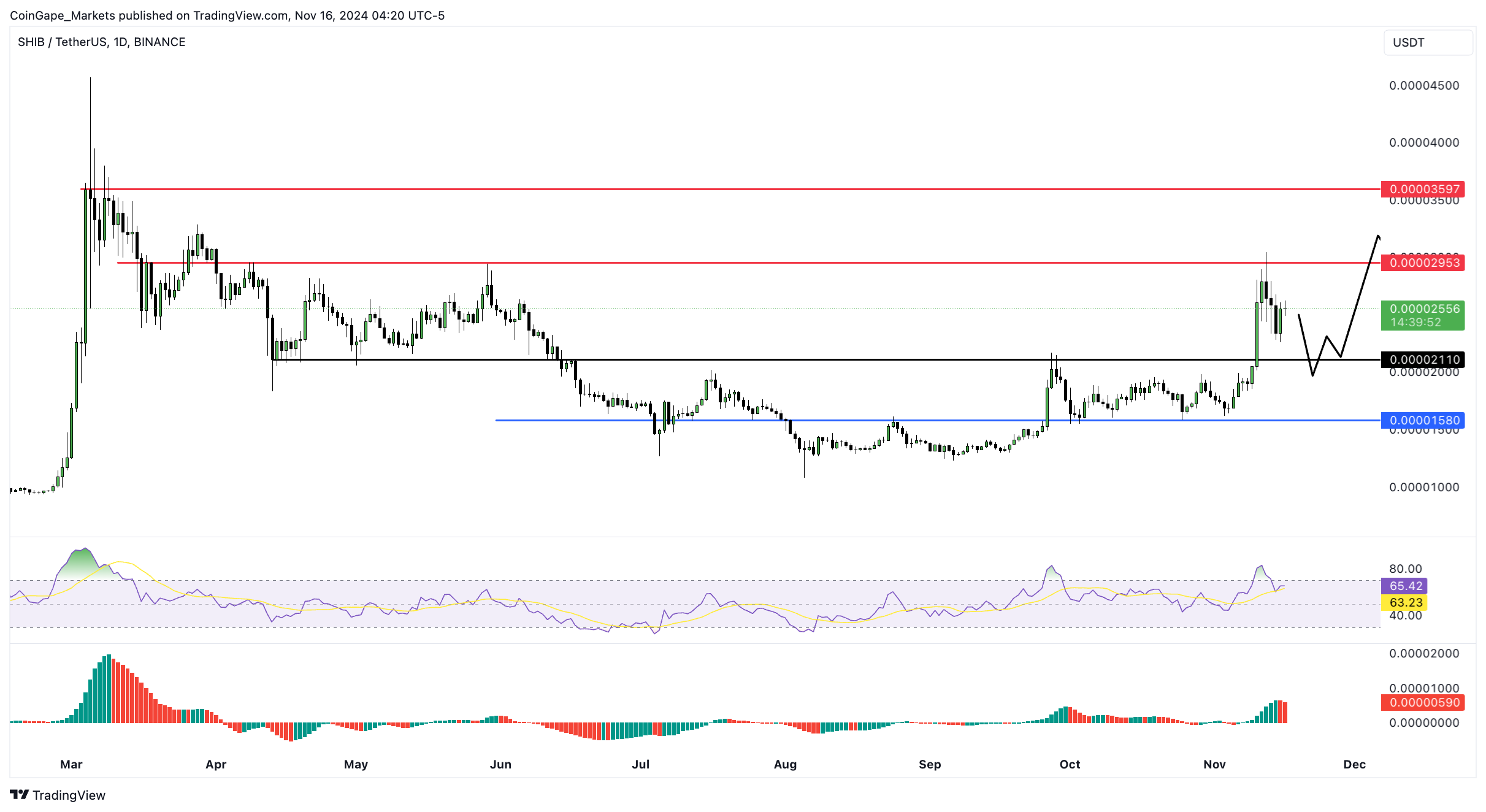This screenshot has width=1486, height=812.
Task: Click the 0.00004000 price axis tick
Action: [1424, 142]
